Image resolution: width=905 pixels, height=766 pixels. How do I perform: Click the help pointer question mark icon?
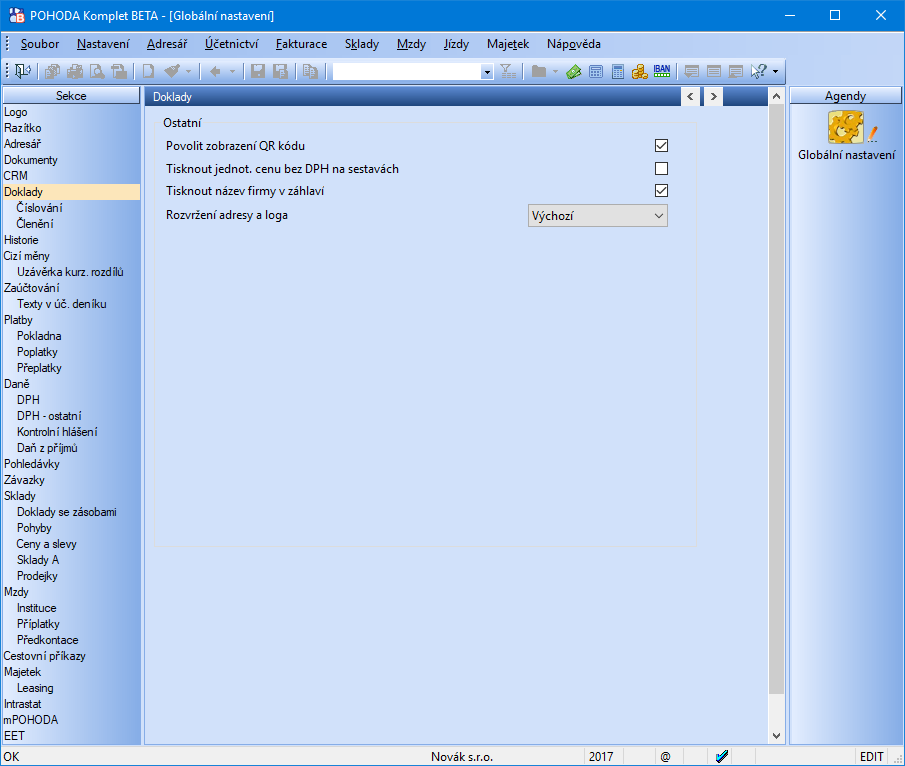758,71
